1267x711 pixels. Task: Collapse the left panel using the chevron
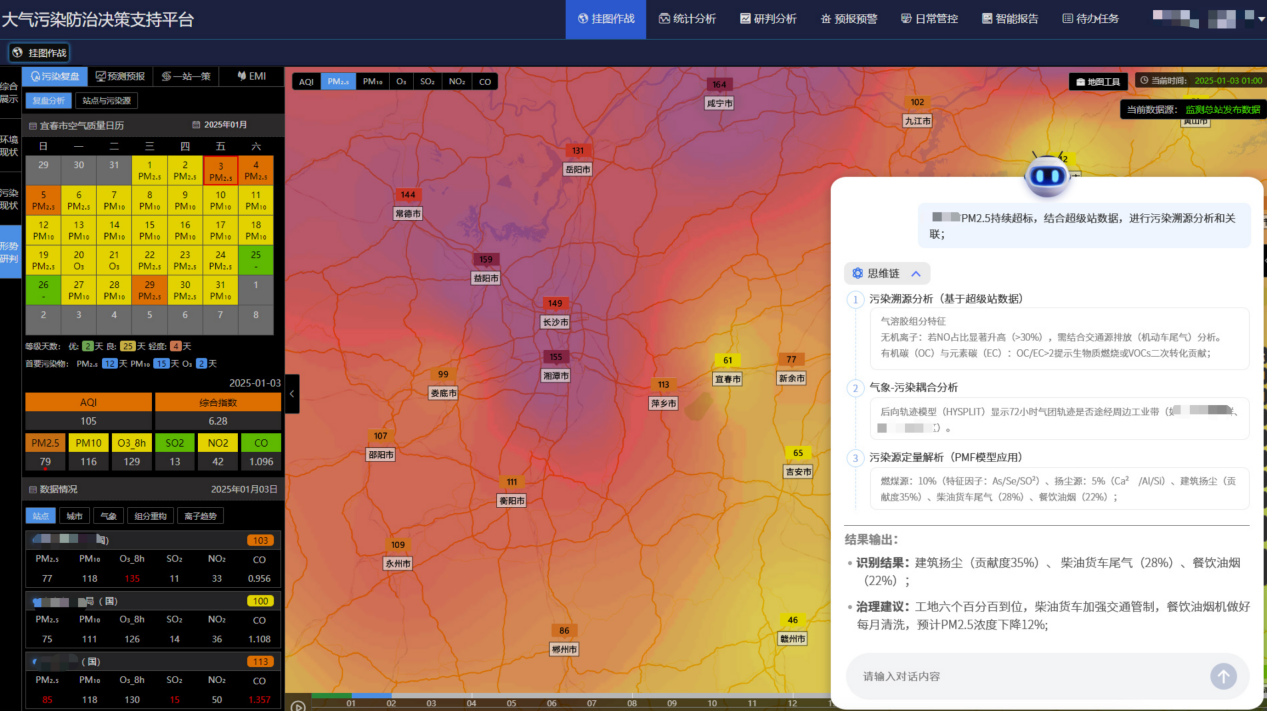click(291, 395)
